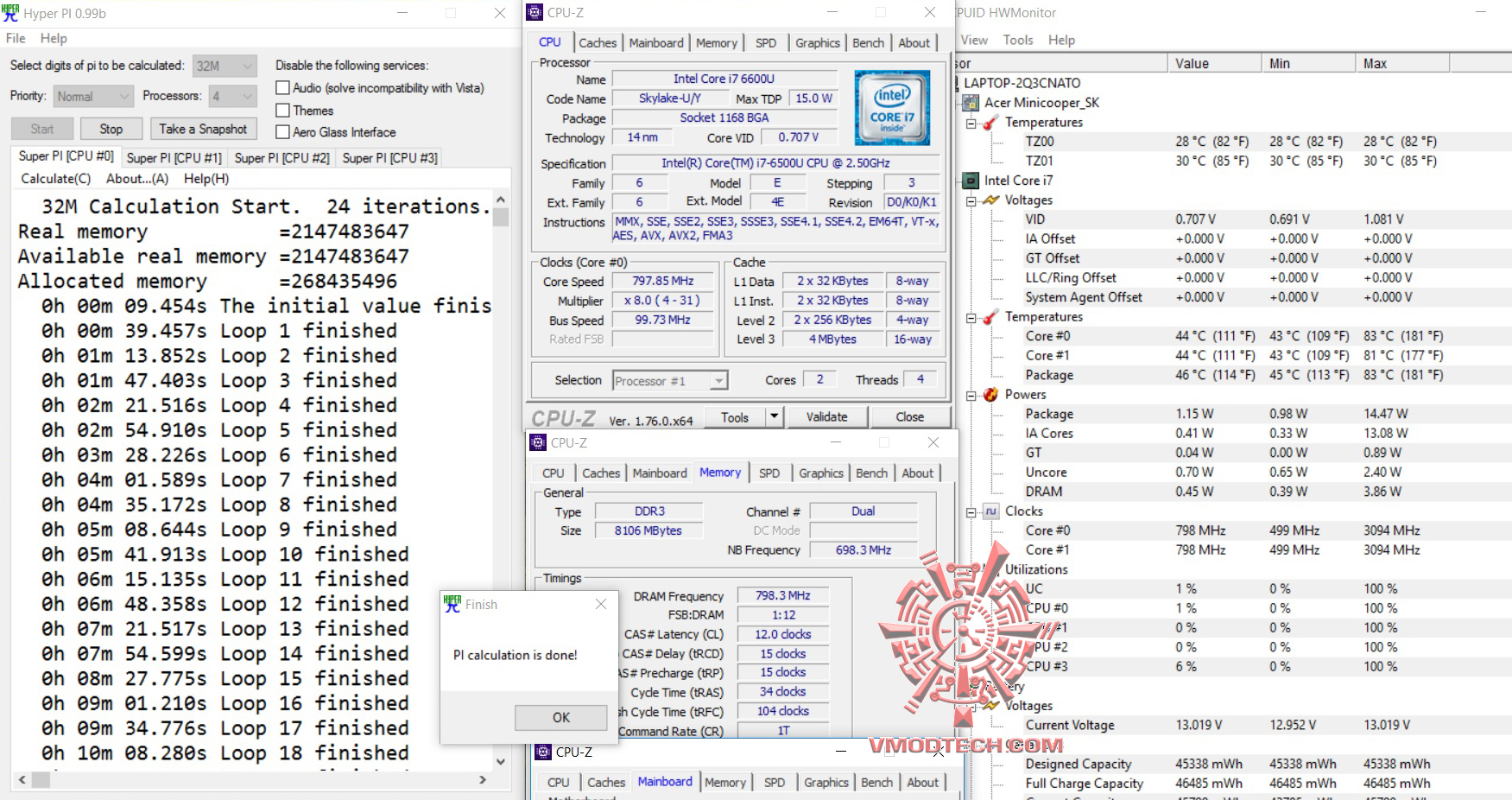Check the Themes checkbox
The width and height of the screenshot is (1512, 800).
click(x=282, y=110)
